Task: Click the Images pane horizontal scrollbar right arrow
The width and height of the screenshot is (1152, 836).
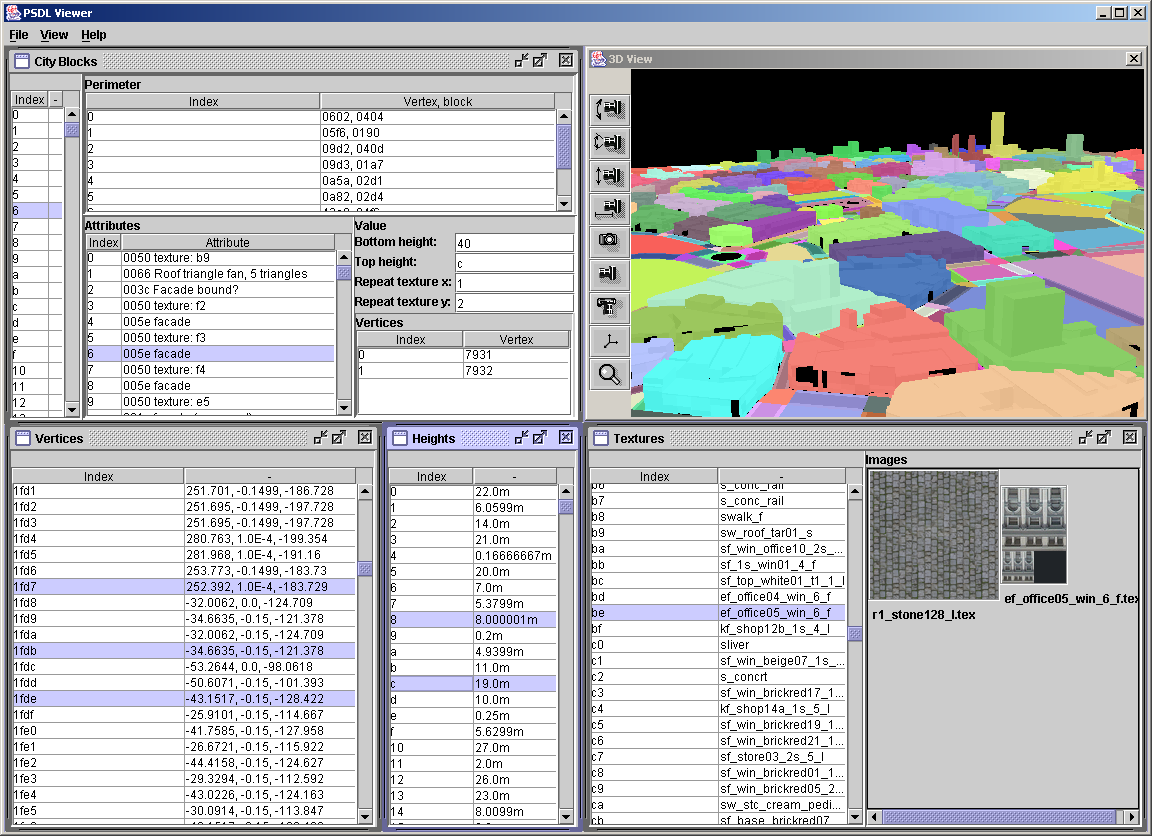Action: coord(1132,818)
